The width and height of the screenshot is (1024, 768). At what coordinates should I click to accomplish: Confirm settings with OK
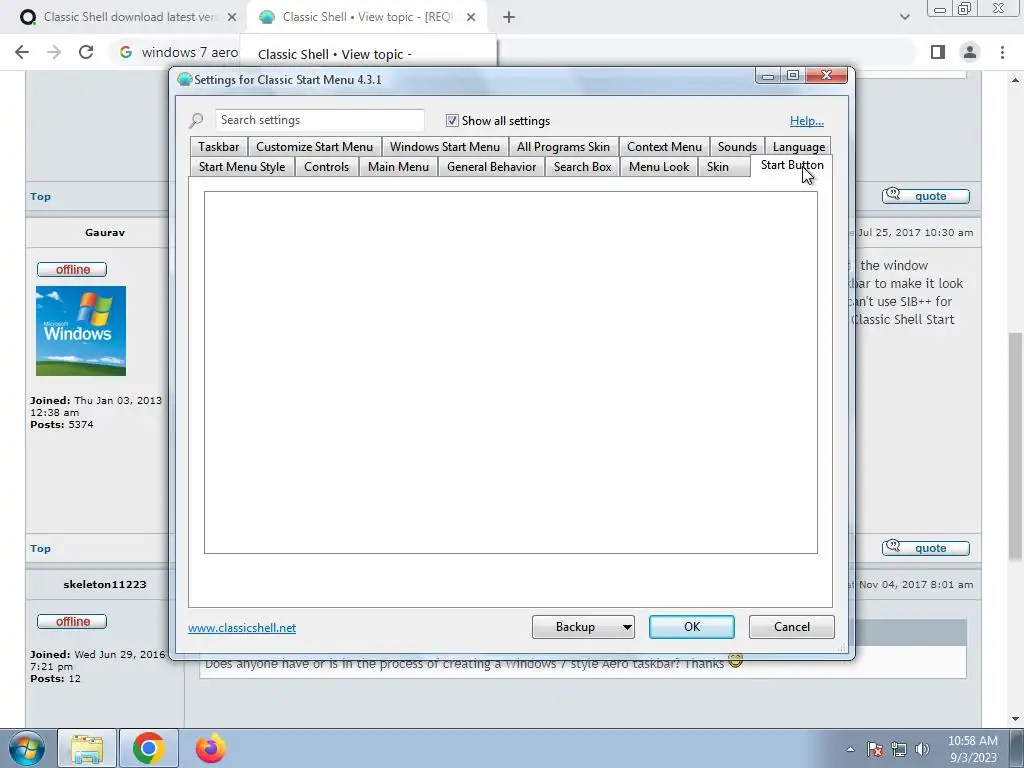pos(692,627)
